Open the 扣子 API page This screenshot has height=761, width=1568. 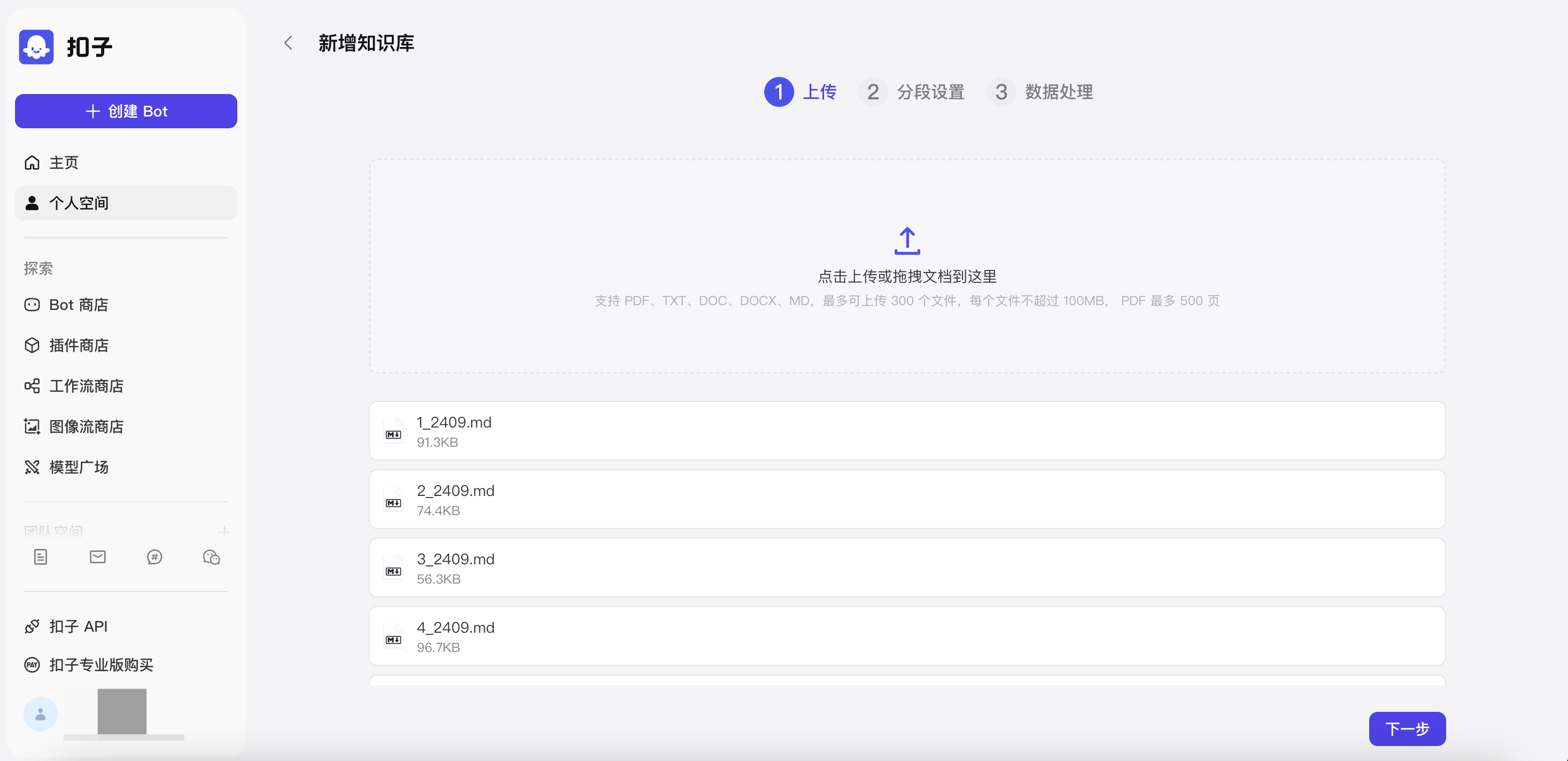[x=78, y=626]
